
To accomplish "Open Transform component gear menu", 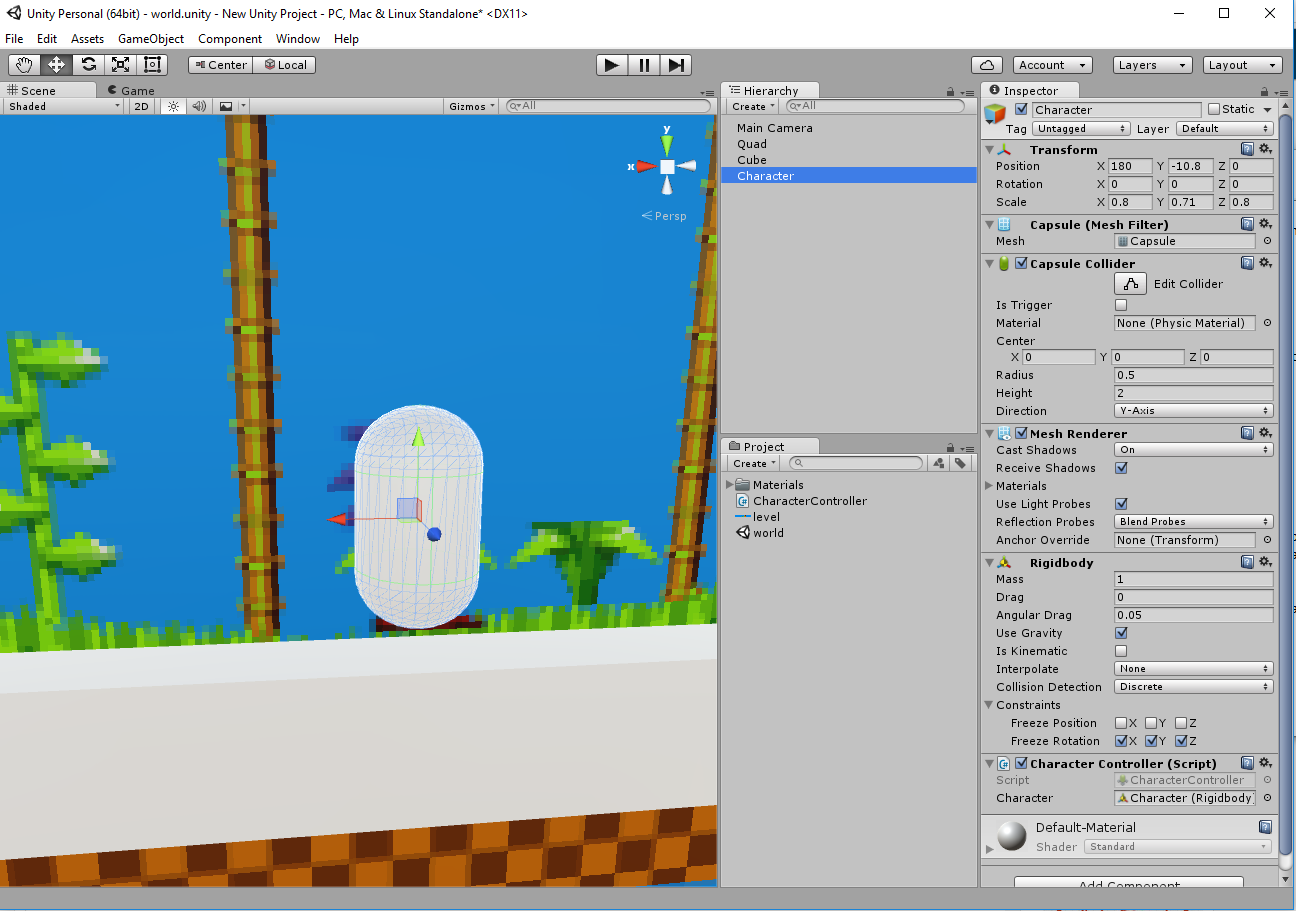I will point(1265,149).
